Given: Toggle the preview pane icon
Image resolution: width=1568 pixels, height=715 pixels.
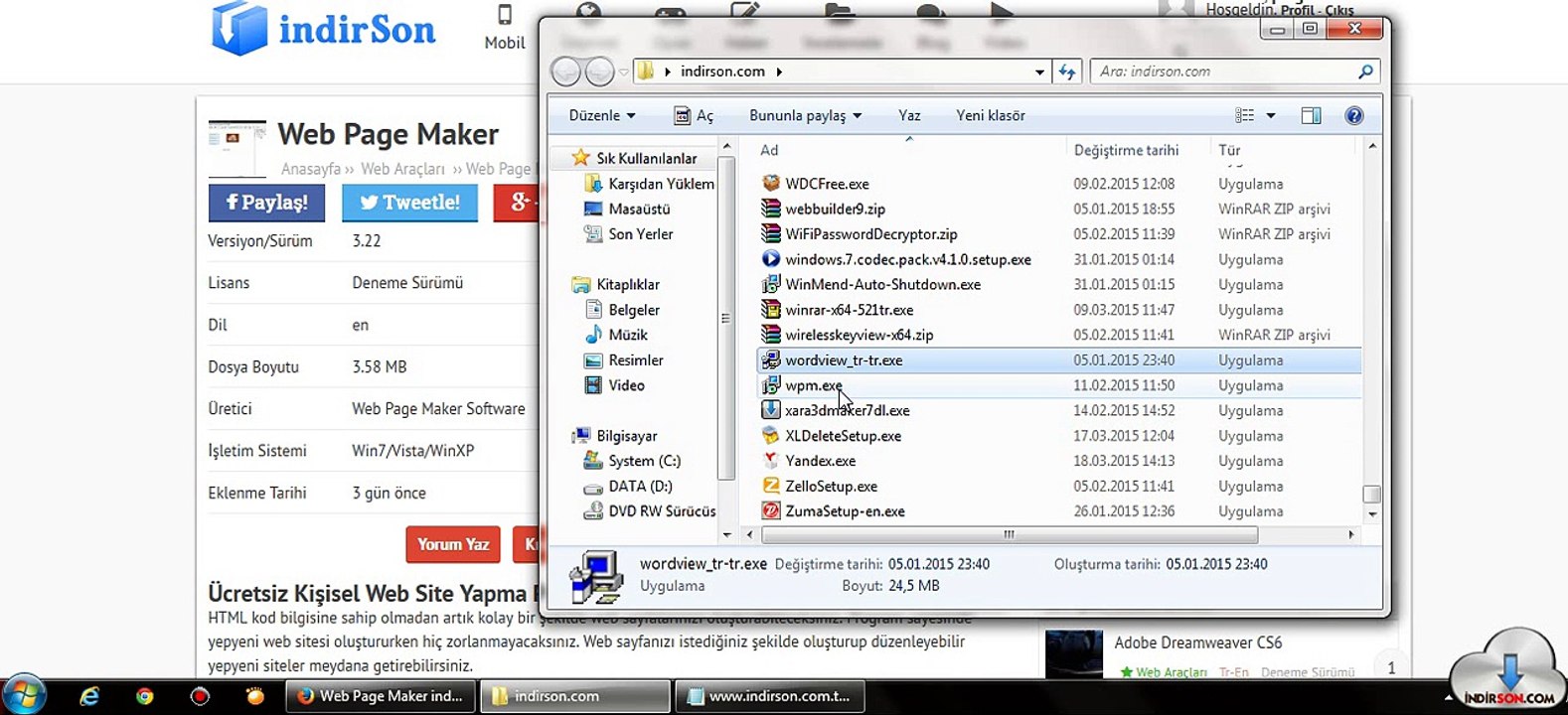Looking at the screenshot, I should pos(1312,116).
